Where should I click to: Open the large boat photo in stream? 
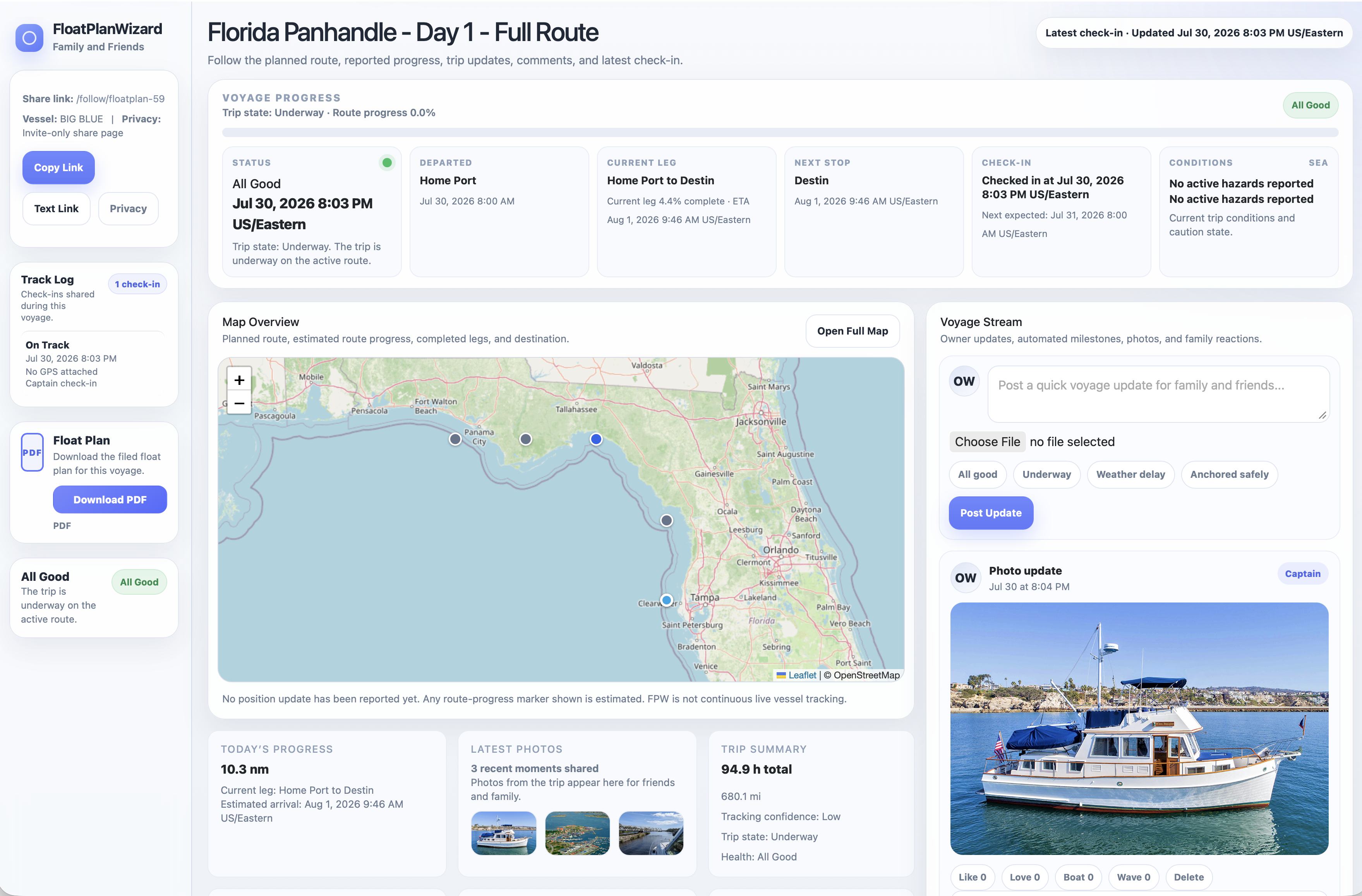click(x=1139, y=728)
